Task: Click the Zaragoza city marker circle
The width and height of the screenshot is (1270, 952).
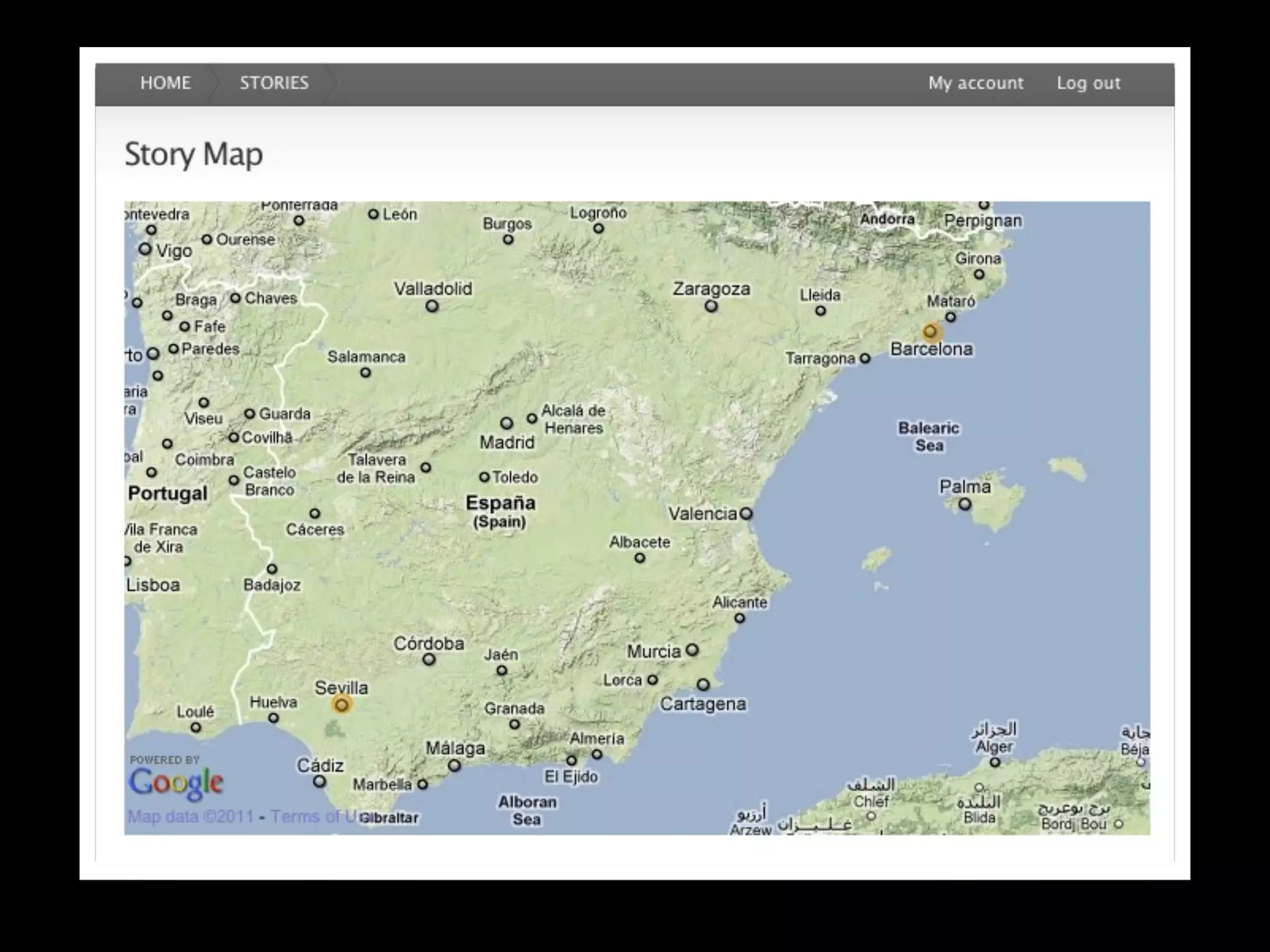Action: [711, 306]
